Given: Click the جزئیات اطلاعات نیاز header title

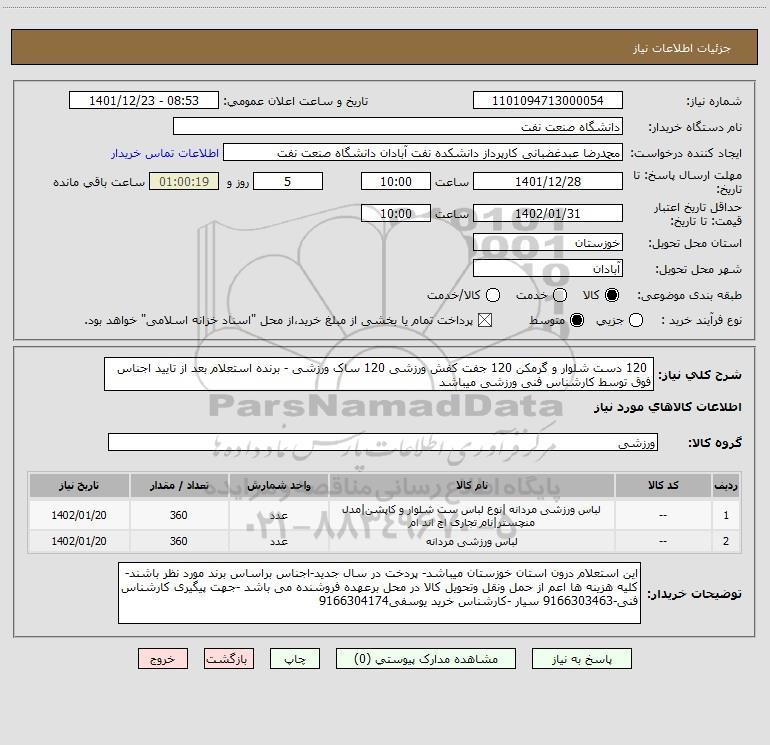Looking at the screenshot, I should 681,48.
